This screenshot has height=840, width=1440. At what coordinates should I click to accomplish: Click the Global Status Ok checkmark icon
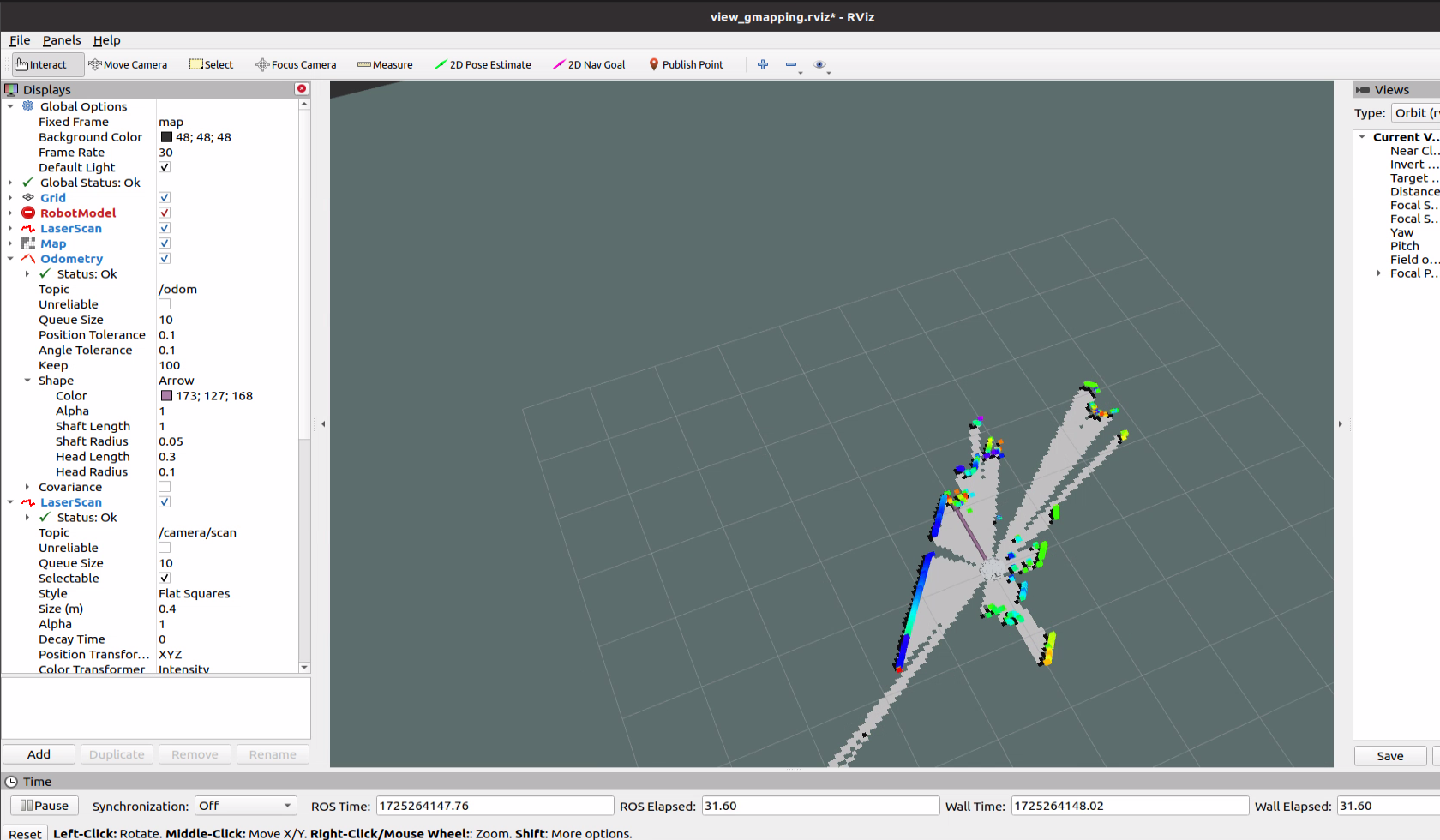[x=28, y=183]
